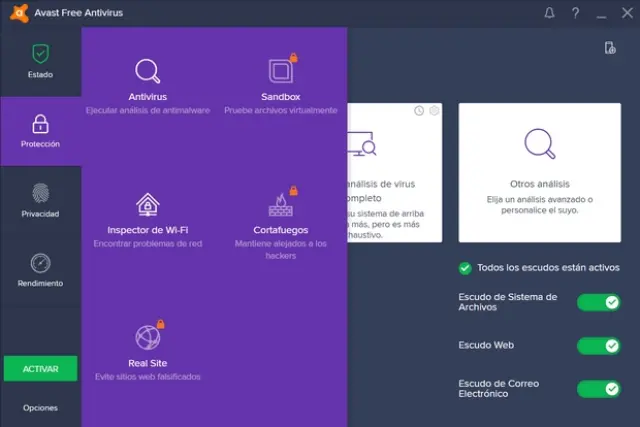The image size is (640, 427).
Task: Open scan settings gear icon on card
Action: click(x=434, y=111)
